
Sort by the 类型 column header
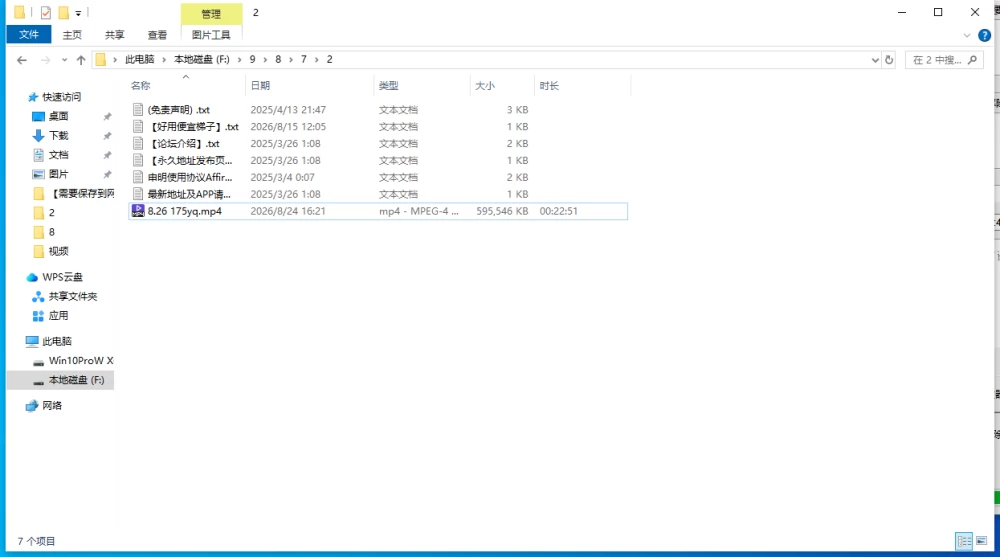point(388,85)
